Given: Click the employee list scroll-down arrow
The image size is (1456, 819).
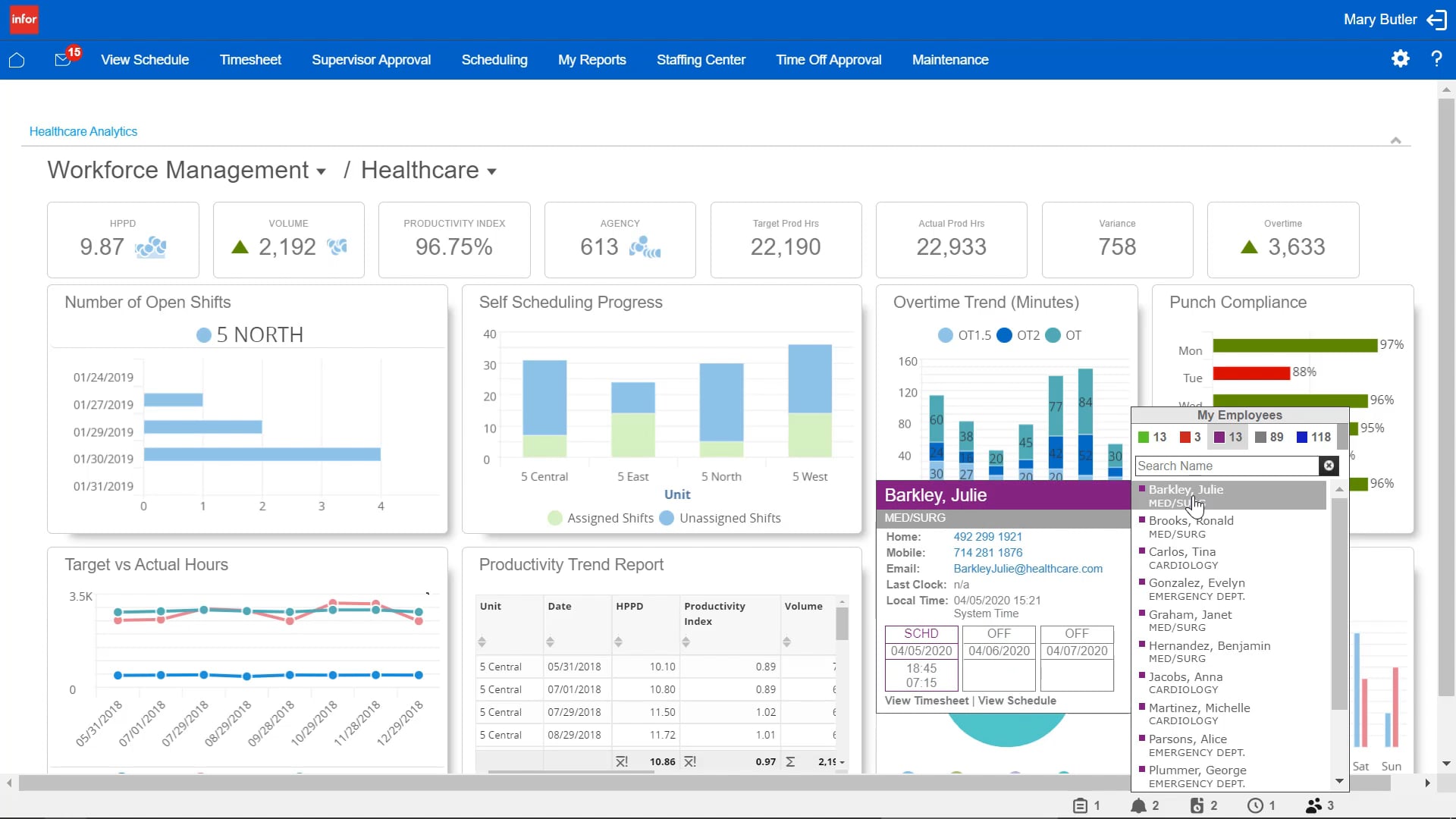Looking at the screenshot, I should point(1339,781).
